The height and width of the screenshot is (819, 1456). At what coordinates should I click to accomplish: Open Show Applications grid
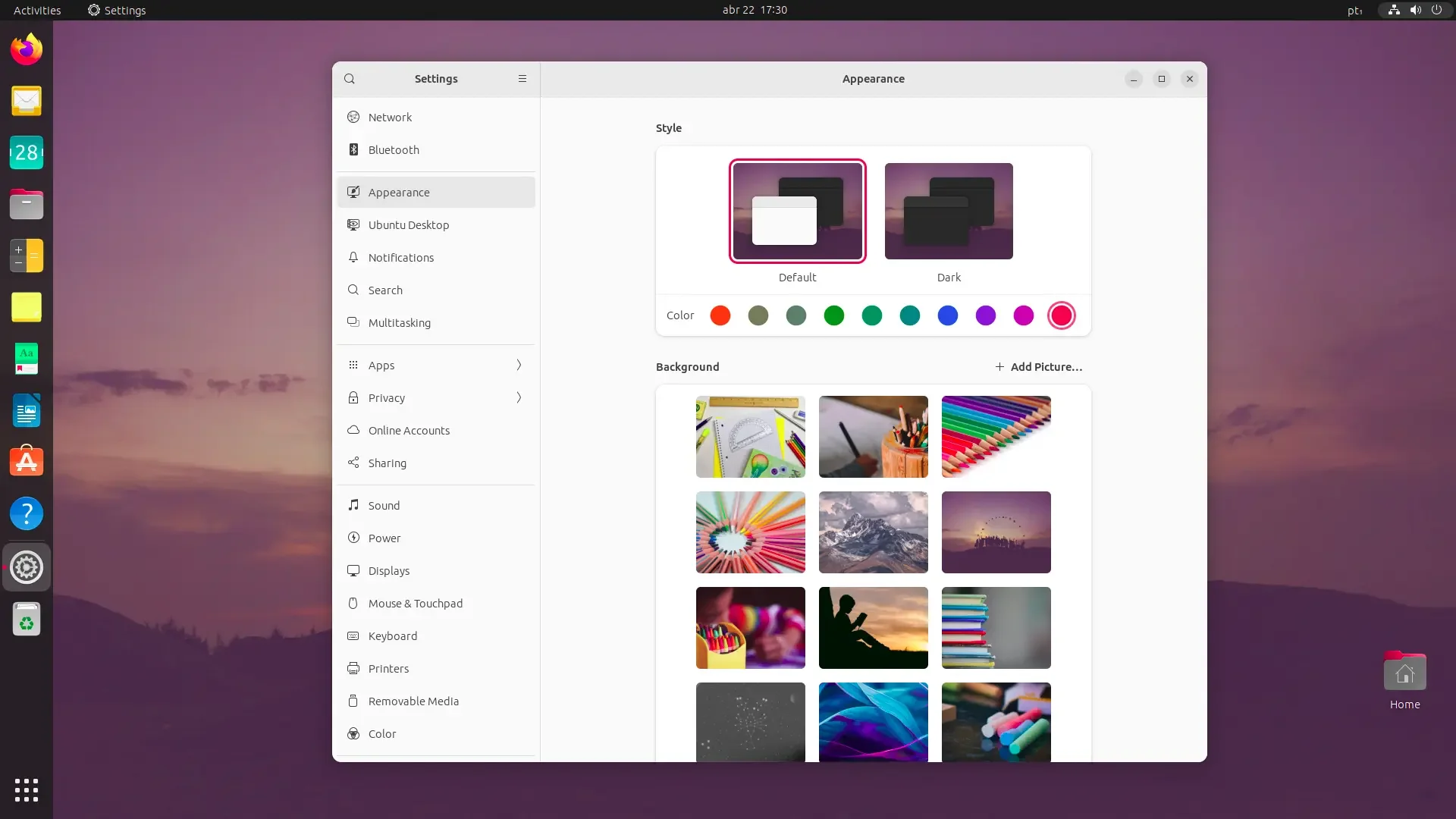click(x=27, y=790)
